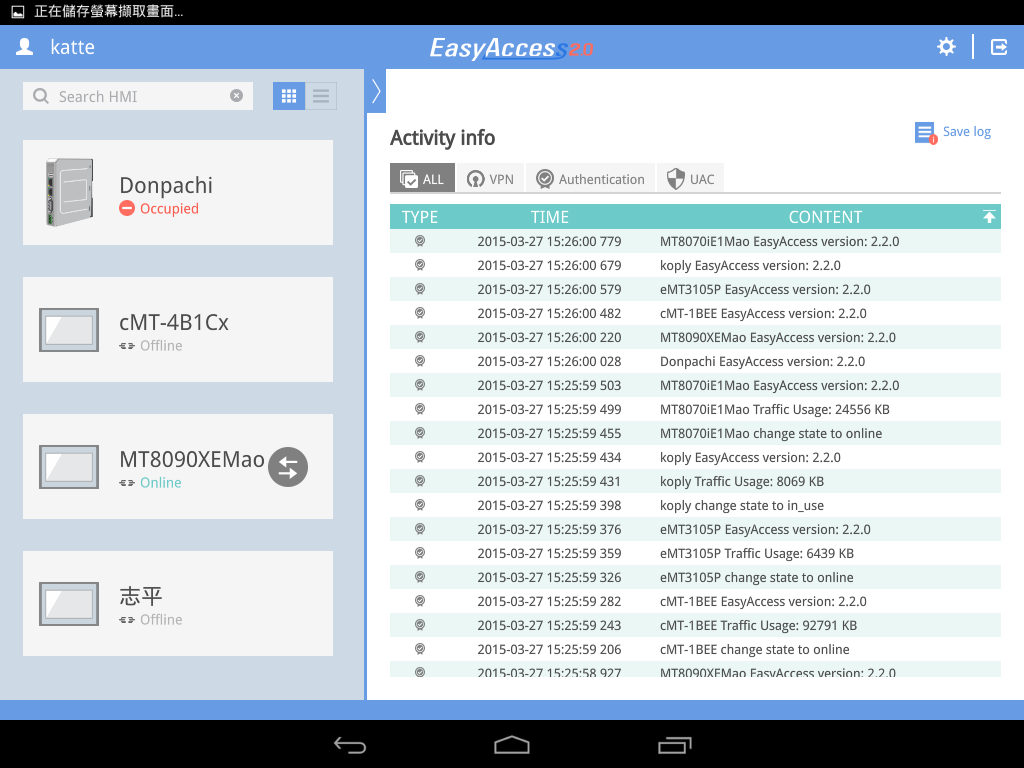Switch to grid view of HMIs
The width and height of the screenshot is (1024, 768).
pyautogui.click(x=289, y=96)
